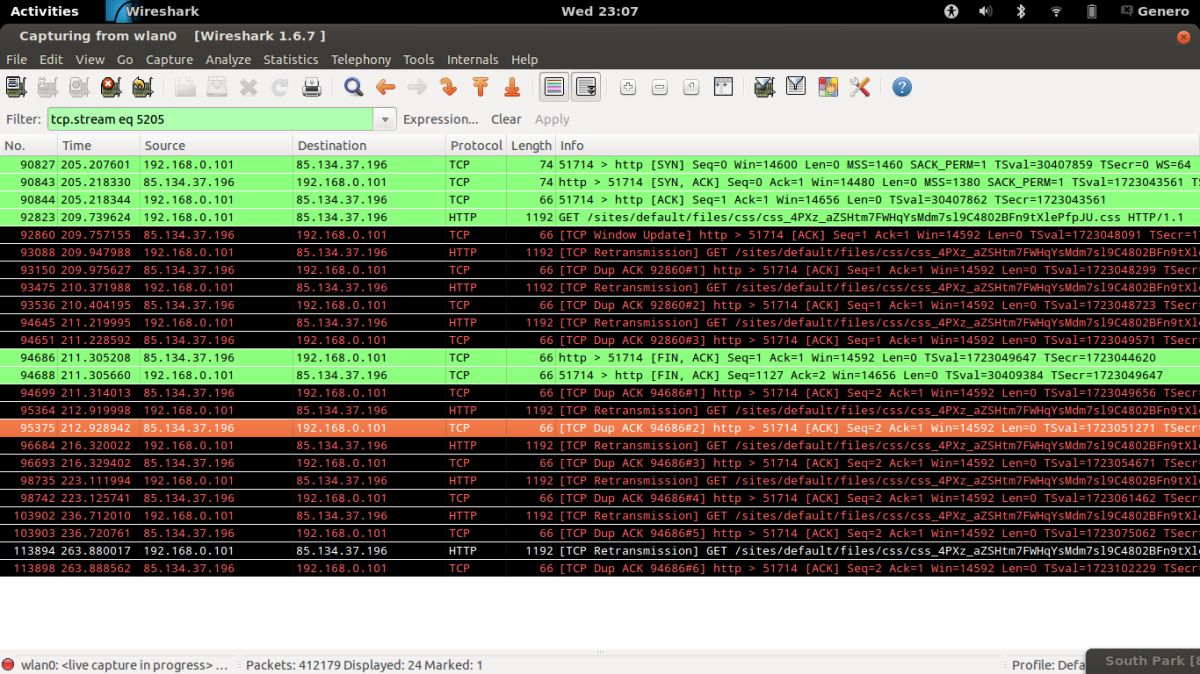Sort by the Length column header
Image resolution: width=1200 pixels, height=674 pixels.
531,145
